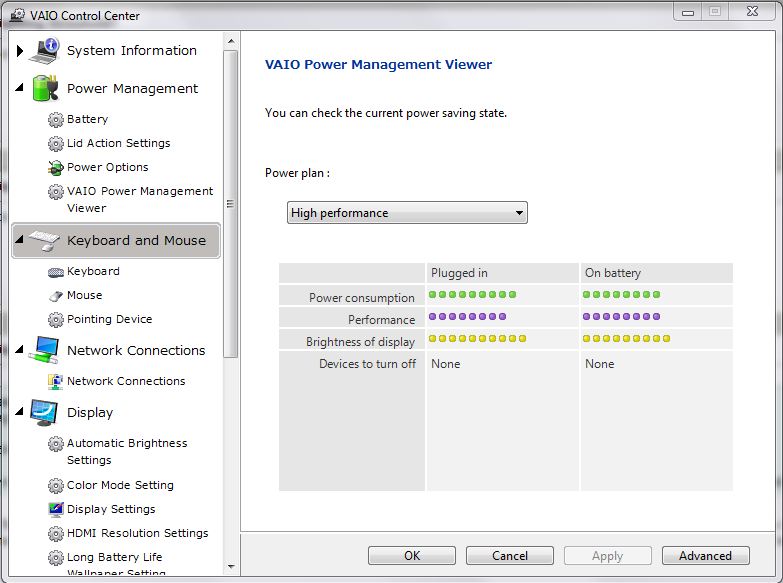
Task: Click the mouse icon beside Mouse
Action: pos(55,296)
